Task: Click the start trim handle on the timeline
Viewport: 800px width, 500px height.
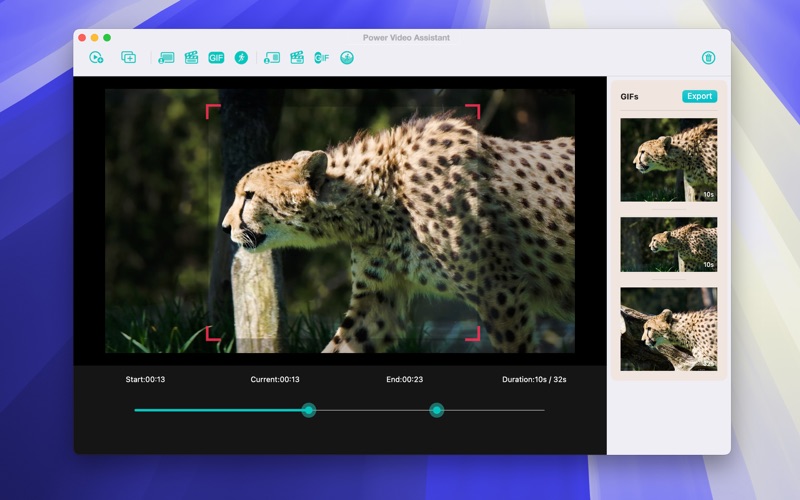Action: (309, 410)
